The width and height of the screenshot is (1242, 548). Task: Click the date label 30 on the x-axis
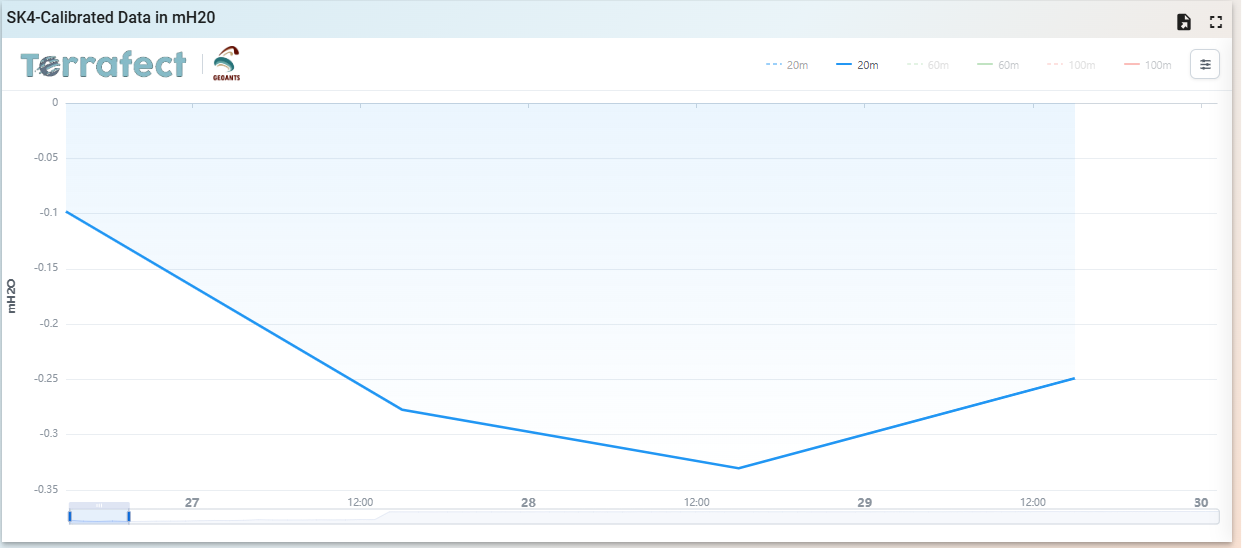click(x=1201, y=502)
